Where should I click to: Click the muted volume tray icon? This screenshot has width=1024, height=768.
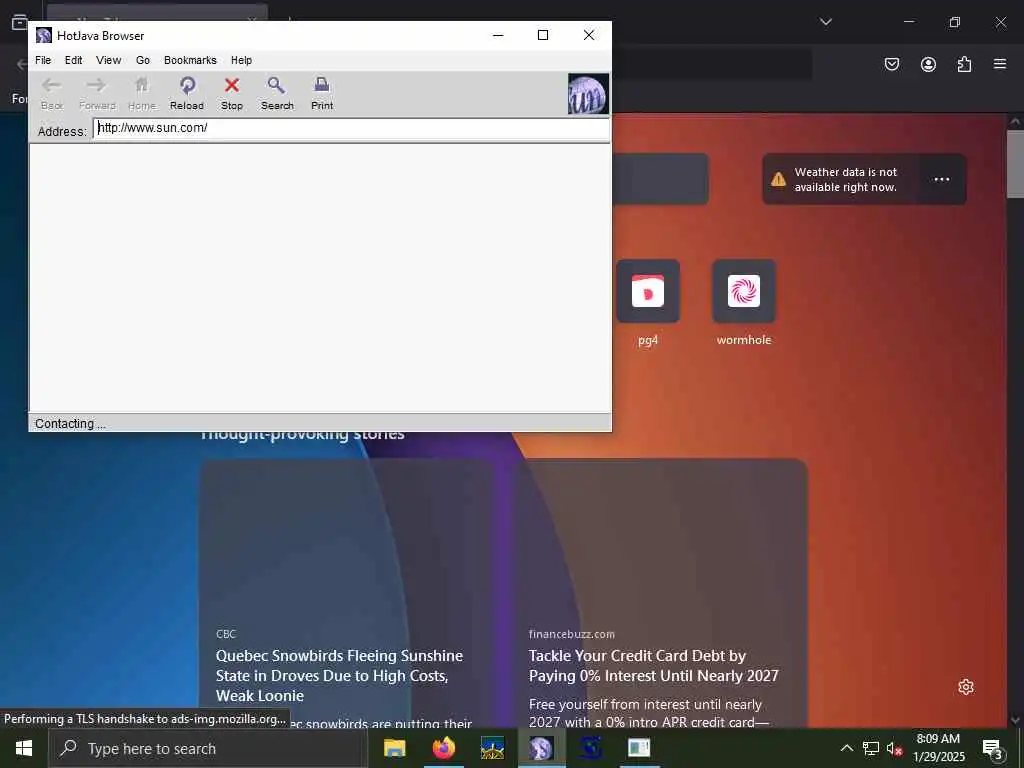894,748
